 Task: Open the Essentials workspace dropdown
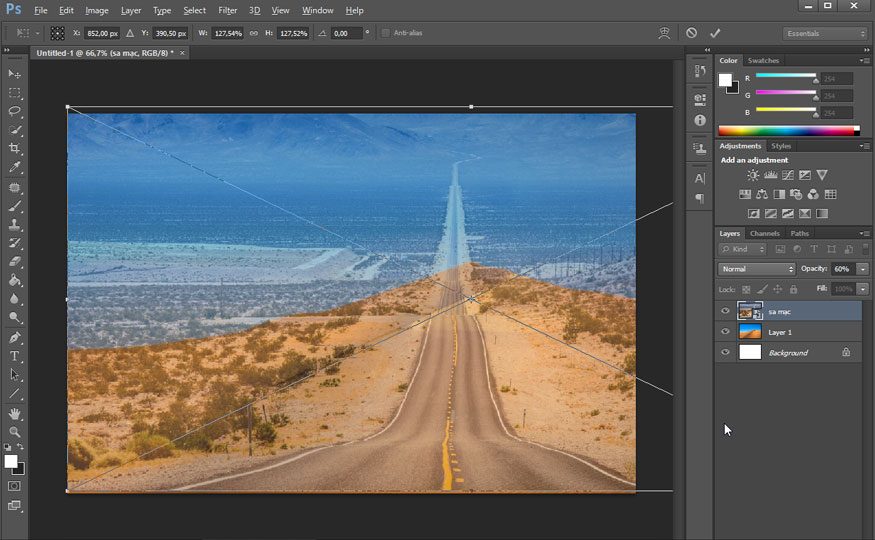pyautogui.click(x=825, y=33)
